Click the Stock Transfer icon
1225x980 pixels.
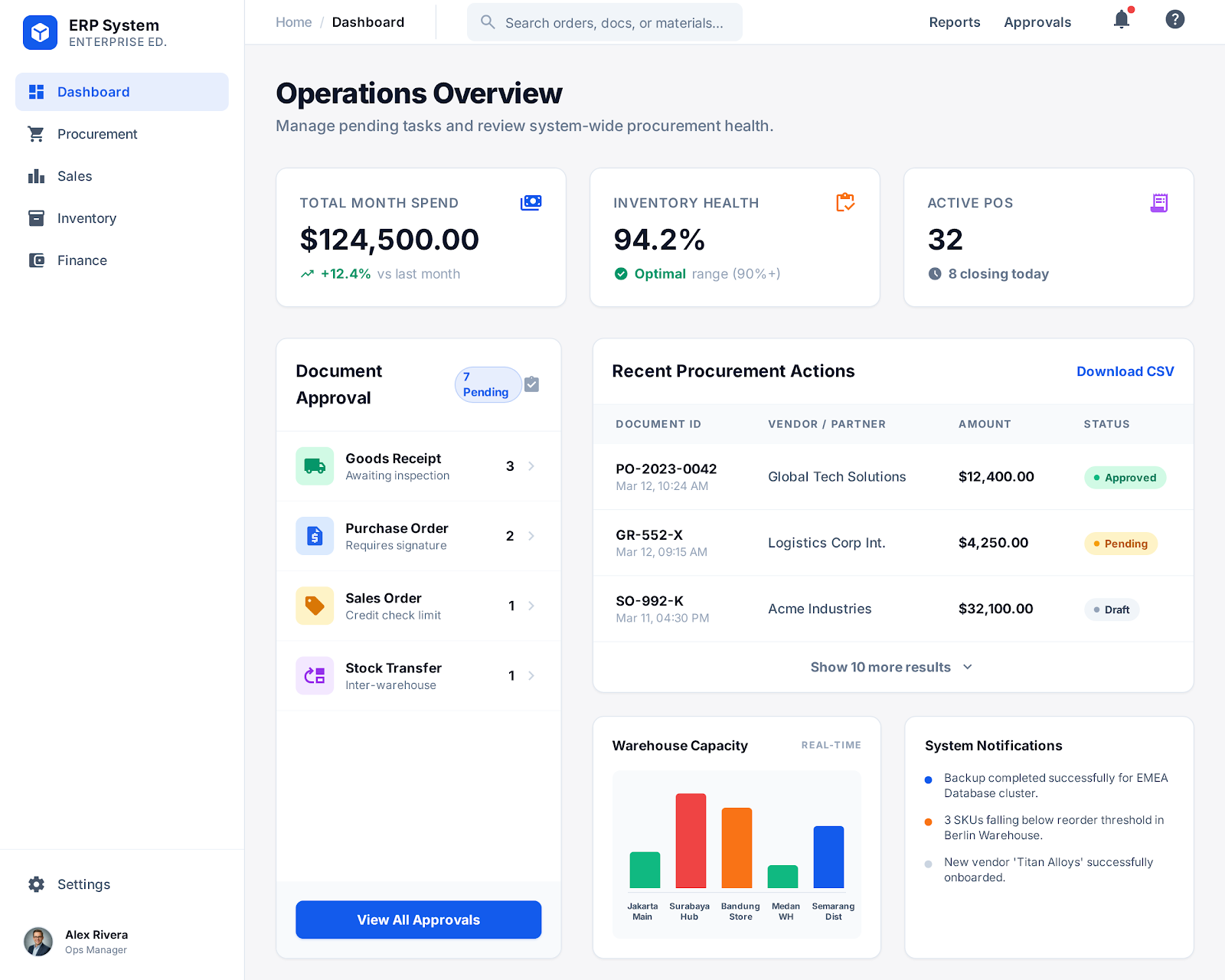tap(315, 675)
